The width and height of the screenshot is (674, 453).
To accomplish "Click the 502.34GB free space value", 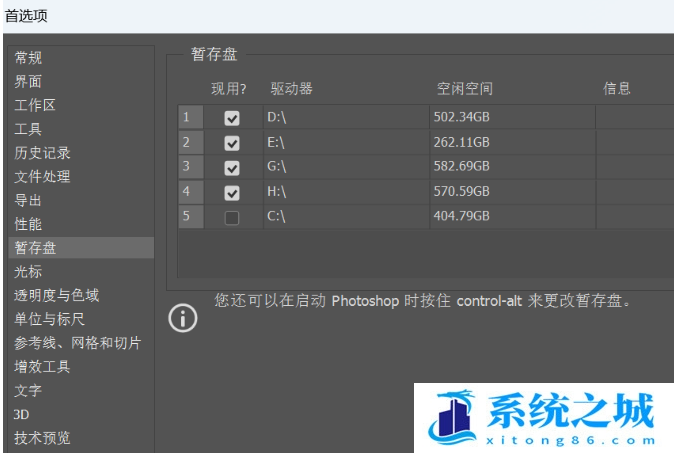I will coord(462,117).
